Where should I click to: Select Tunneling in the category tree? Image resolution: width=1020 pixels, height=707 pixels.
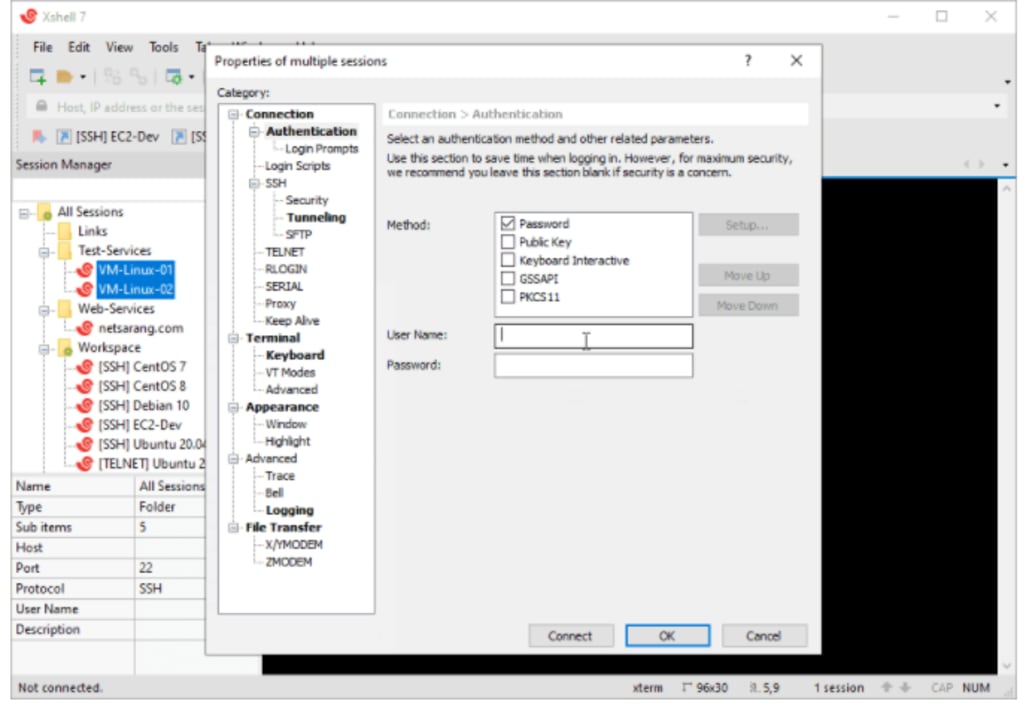point(316,217)
